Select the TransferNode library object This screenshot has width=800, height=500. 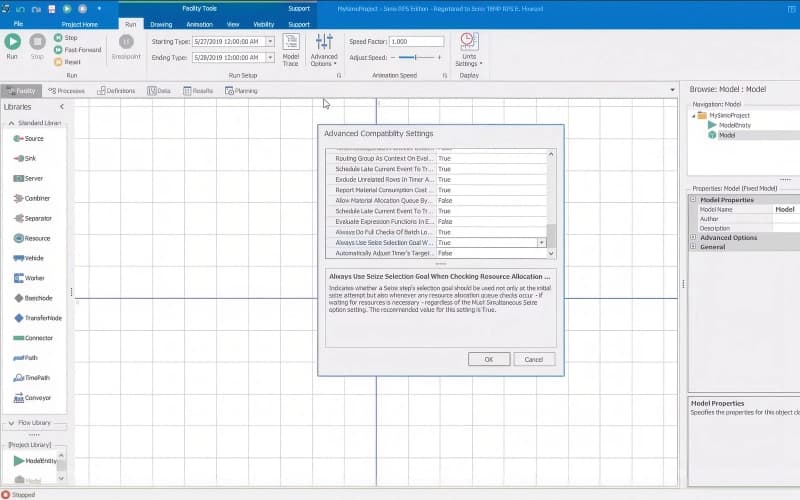38,318
